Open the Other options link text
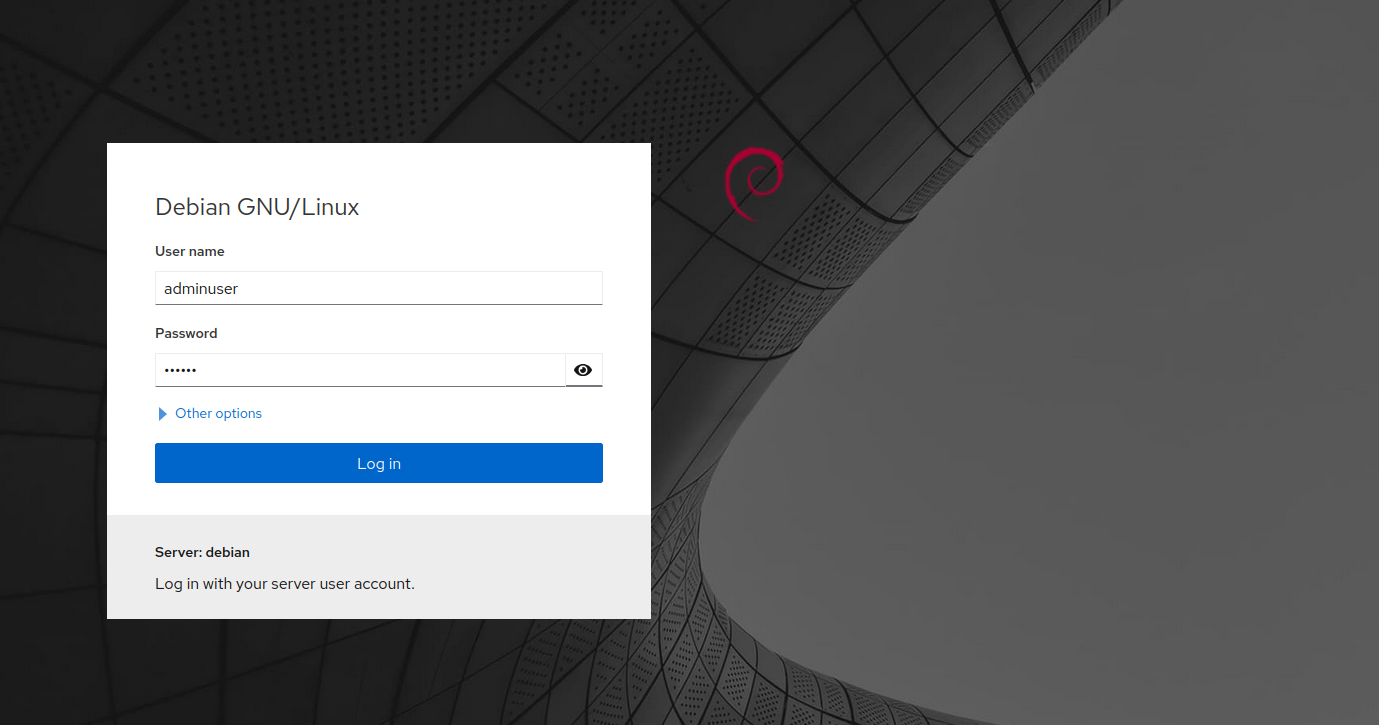 tap(218, 413)
